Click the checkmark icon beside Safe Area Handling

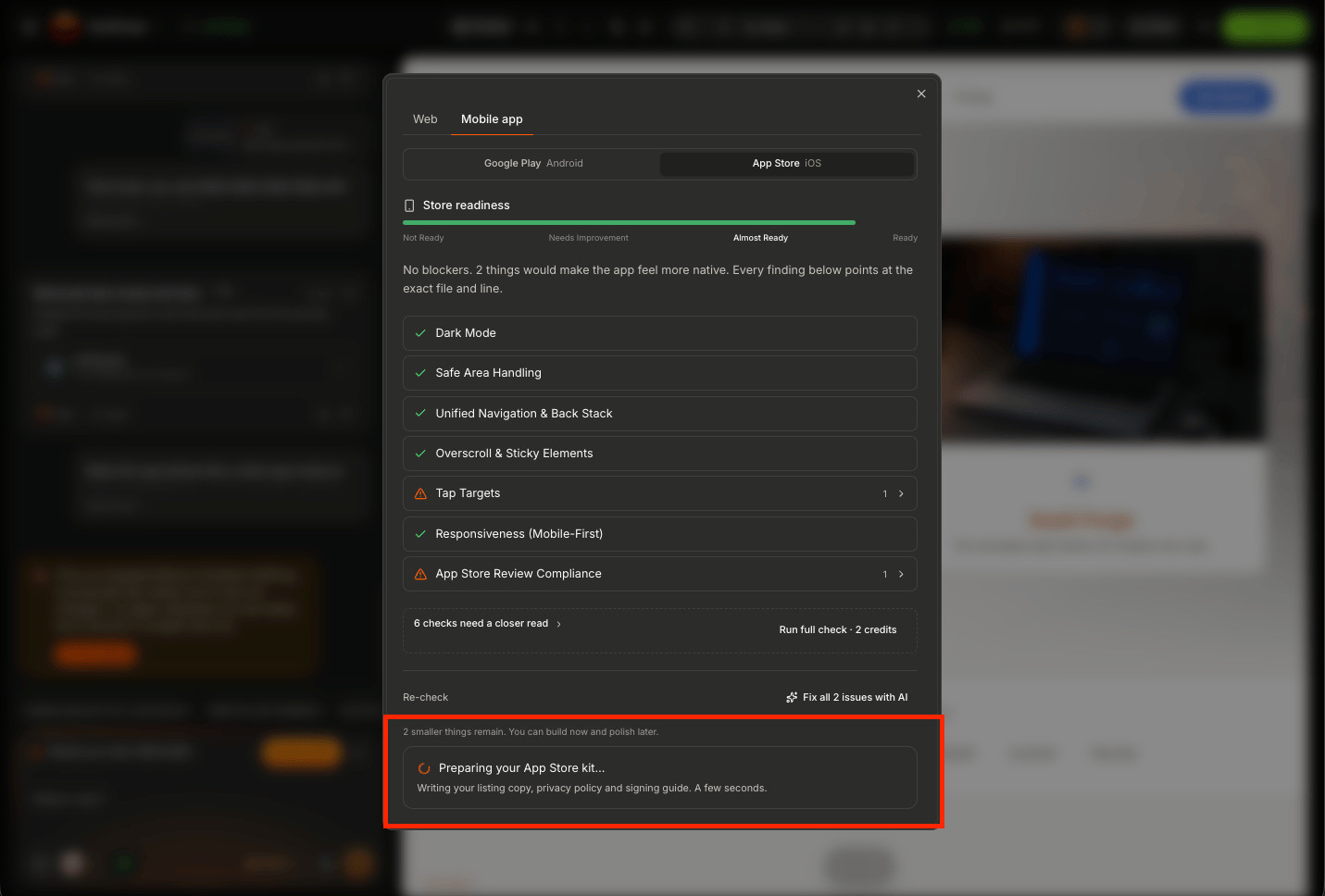click(x=420, y=373)
